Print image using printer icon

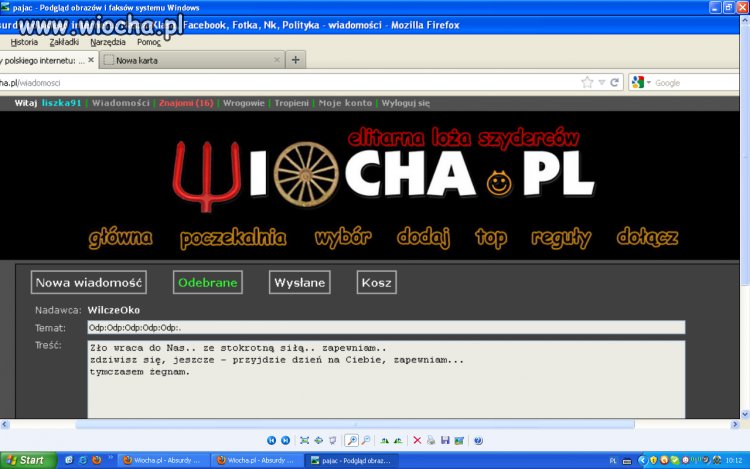[431, 440]
